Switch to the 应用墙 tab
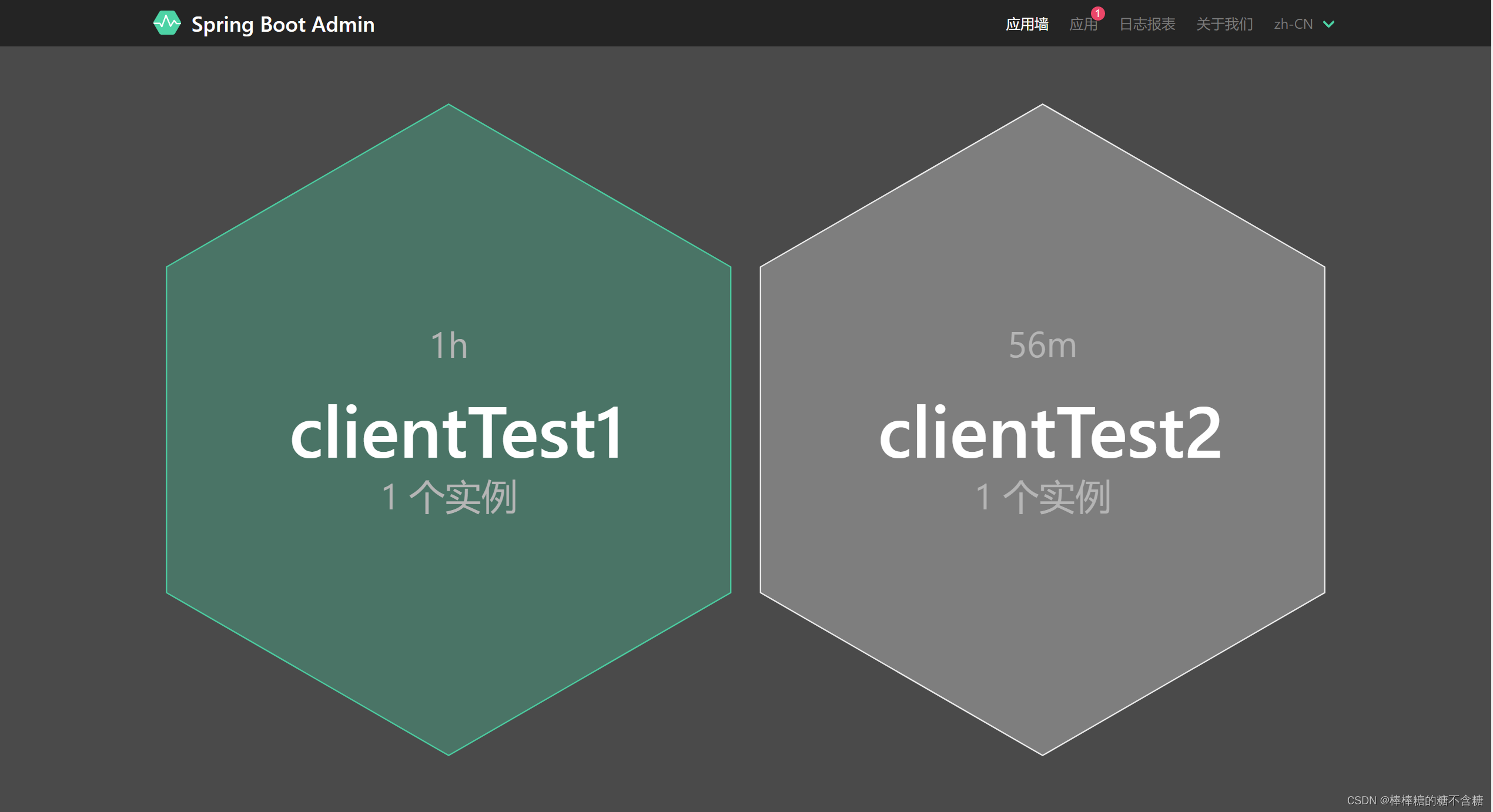 click(1027, 24)
